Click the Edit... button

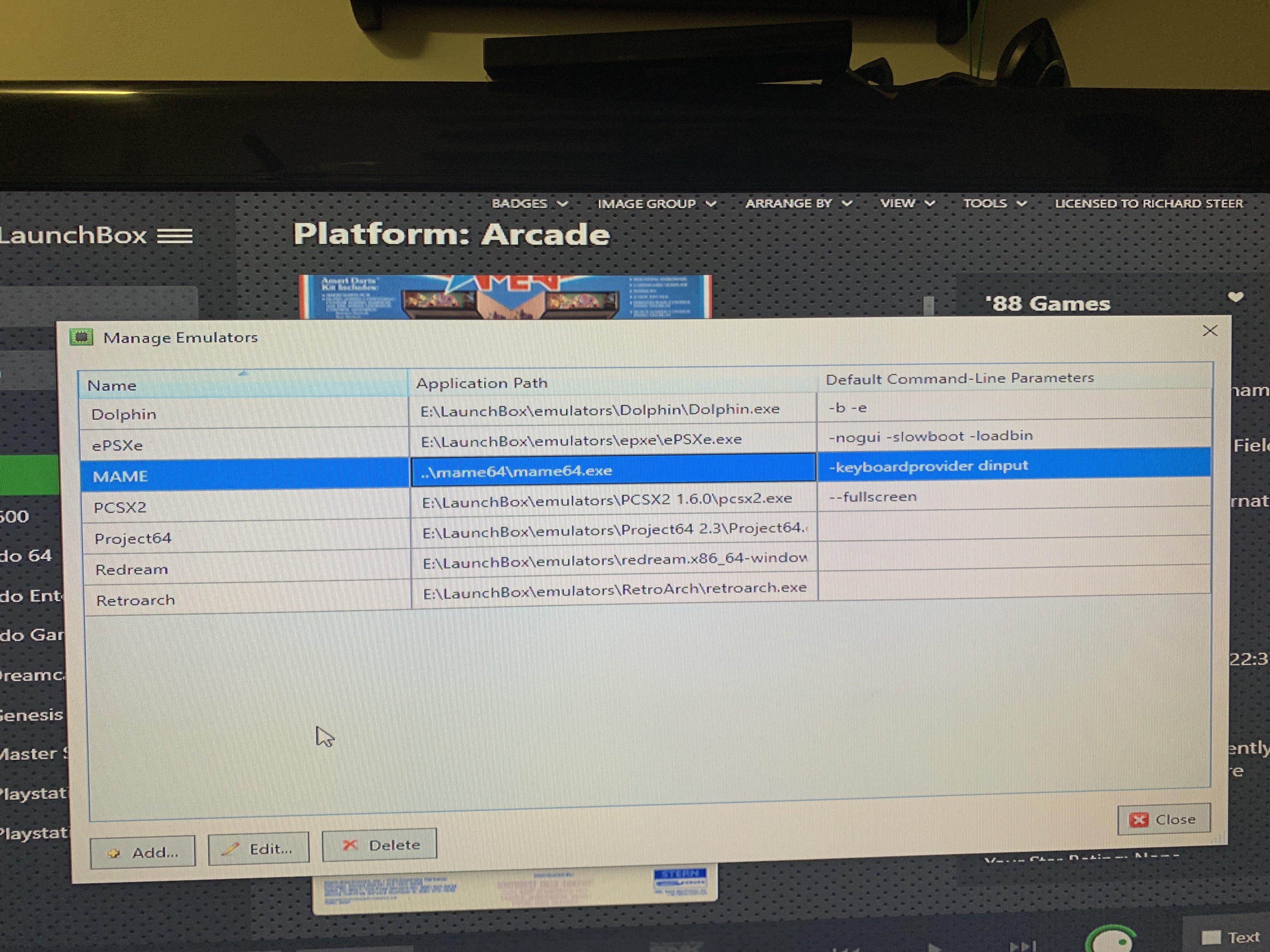coord(258,849)
